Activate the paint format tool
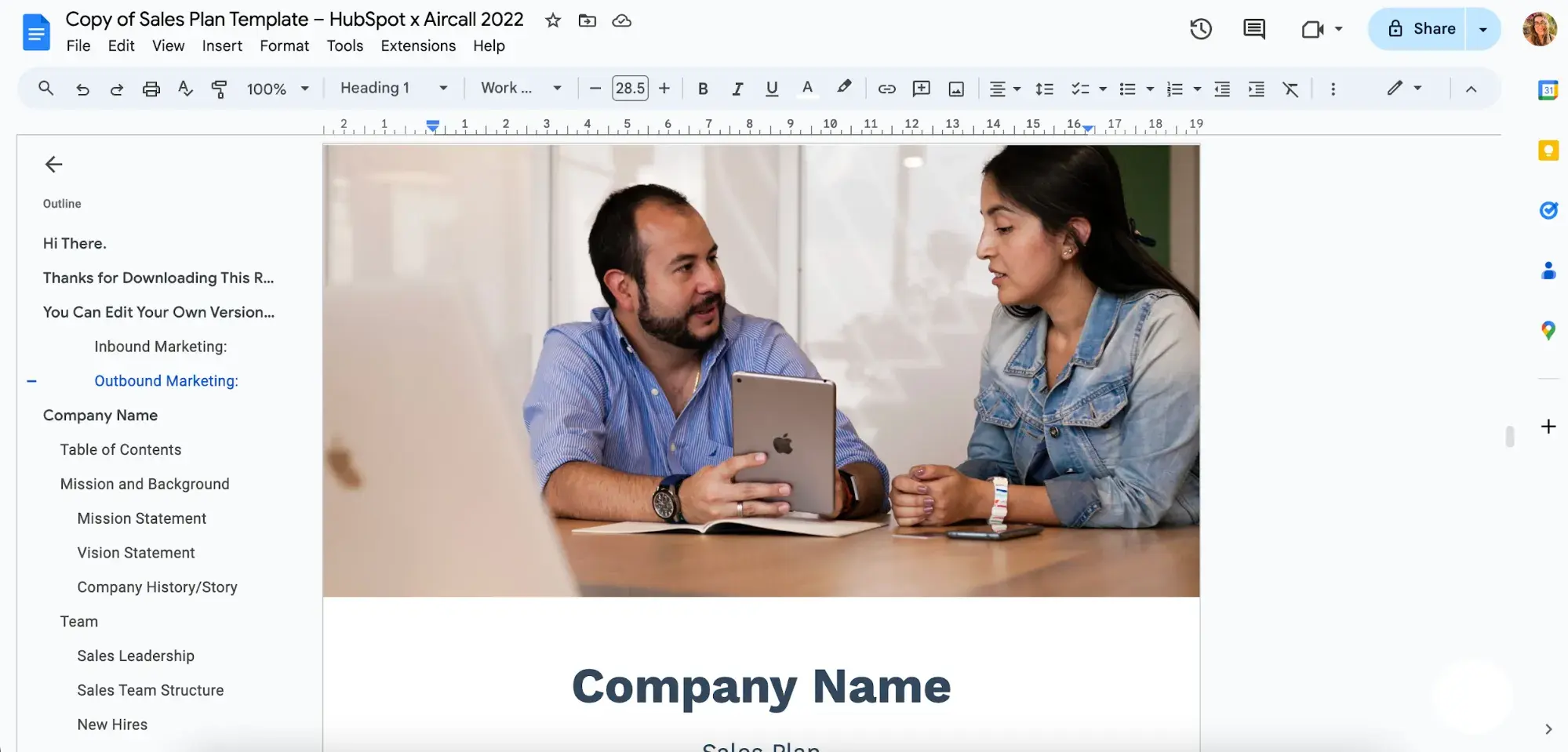The height and width of the screenshot is (752, 1568). (x=220, y=89)
